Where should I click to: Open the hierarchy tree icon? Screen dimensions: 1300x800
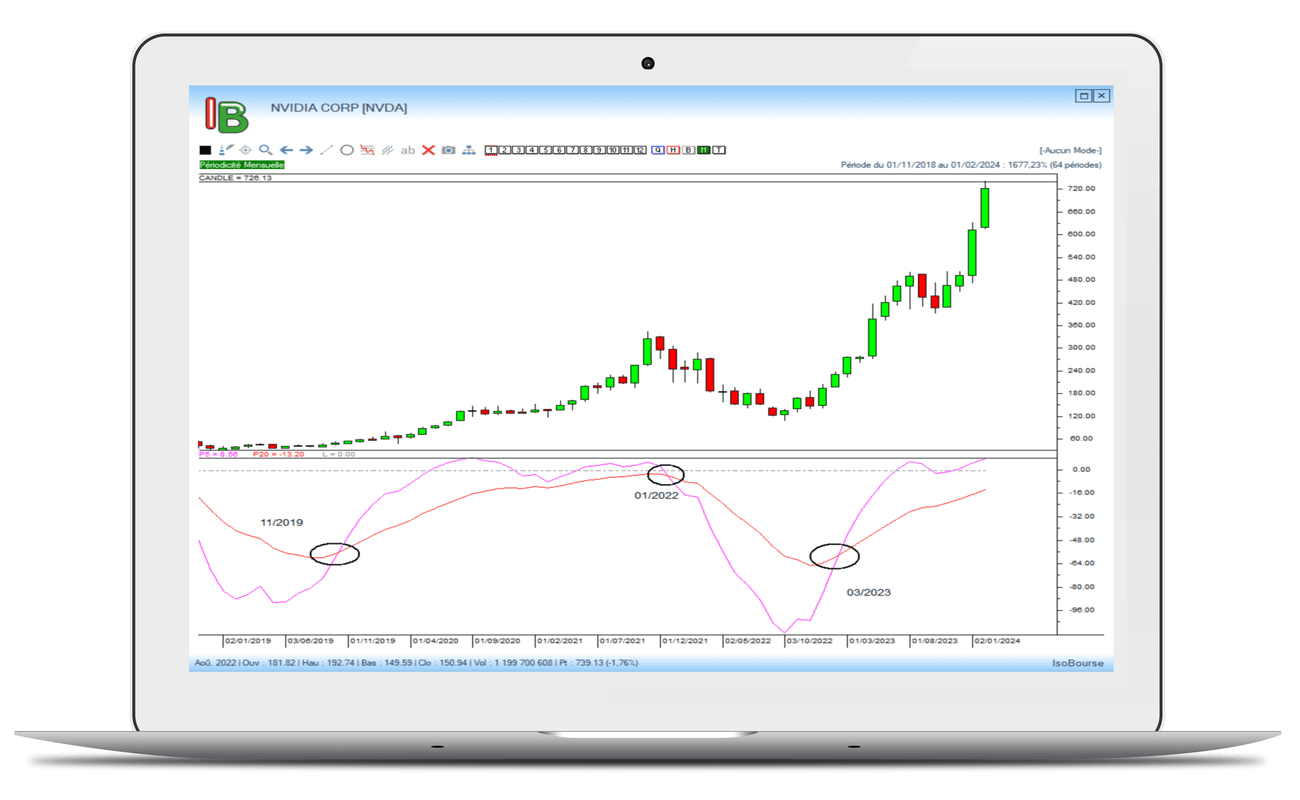(468, 150)
